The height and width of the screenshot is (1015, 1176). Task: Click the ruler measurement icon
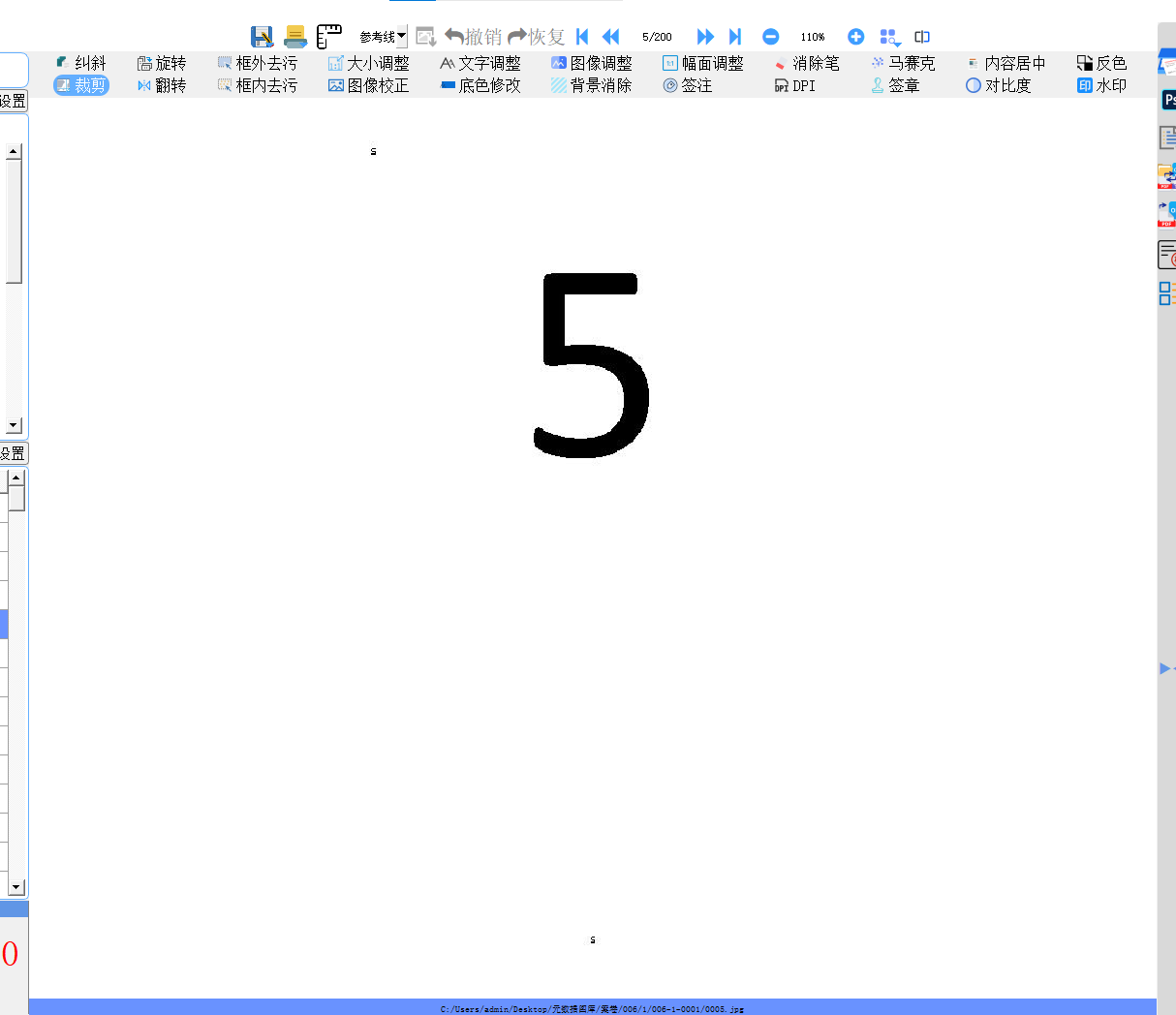tap(329, 37)
